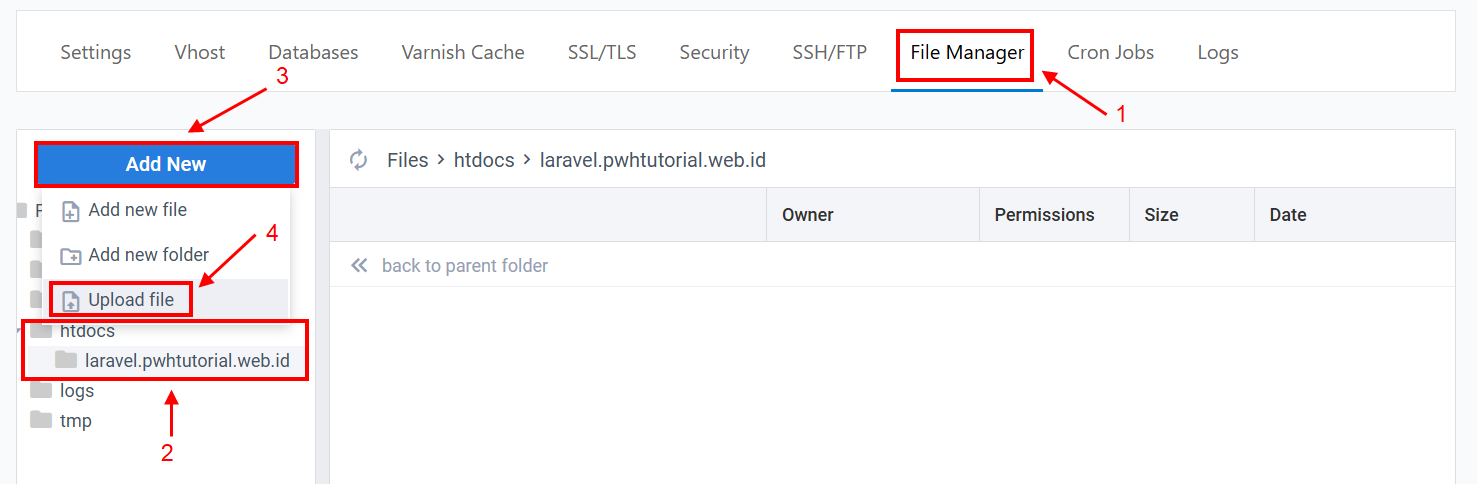Click the Add new file icon

(x=71, y=211)
